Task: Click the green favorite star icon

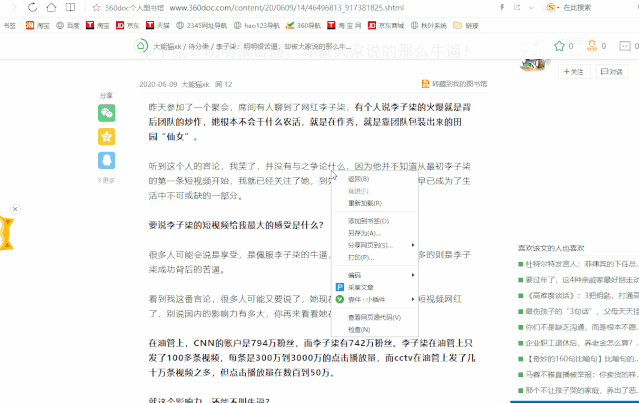Action: [559, 46]
